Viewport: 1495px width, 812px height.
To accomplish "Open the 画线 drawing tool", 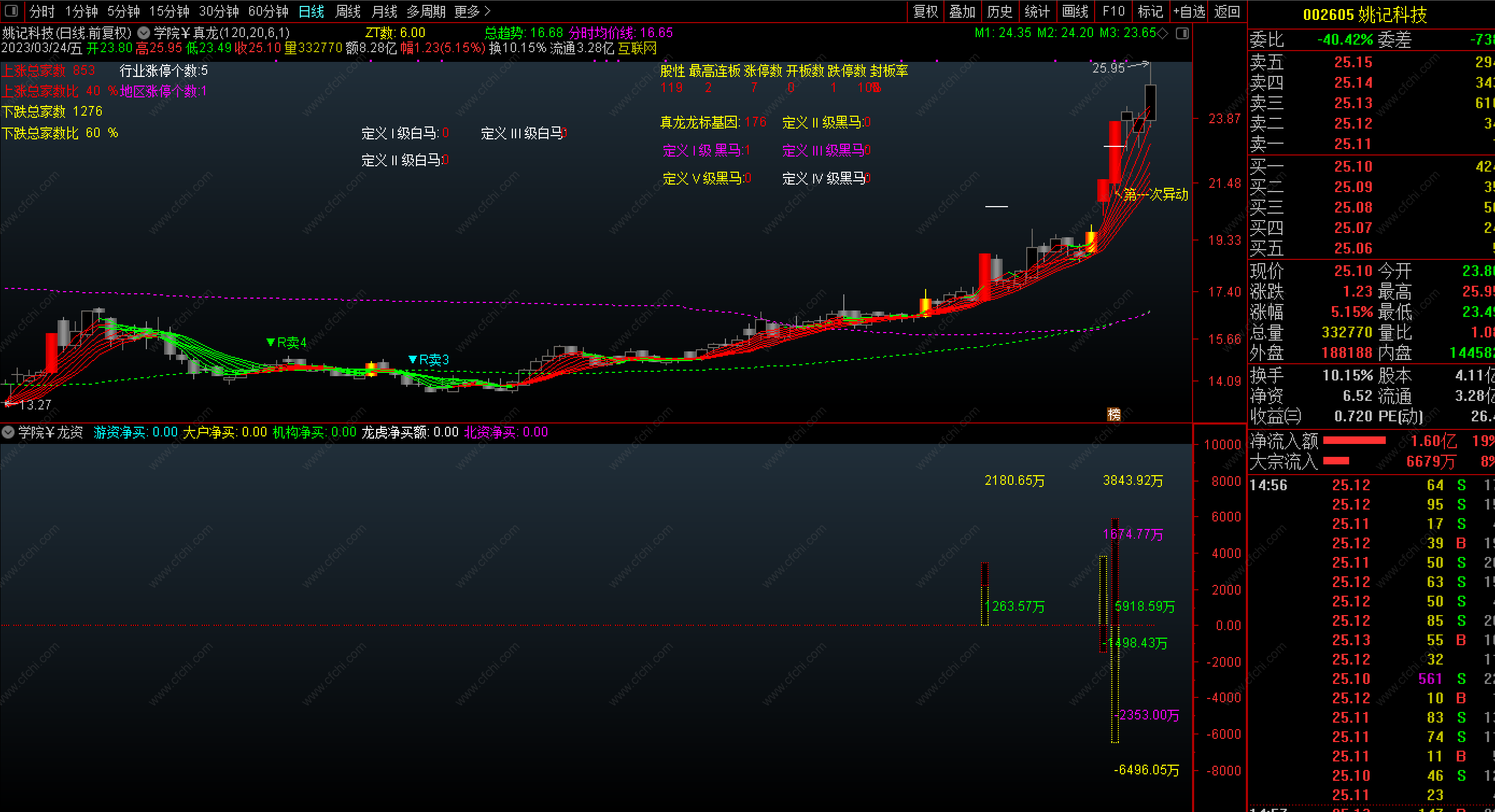I will pyautogui.click(x=1075, y=11).
